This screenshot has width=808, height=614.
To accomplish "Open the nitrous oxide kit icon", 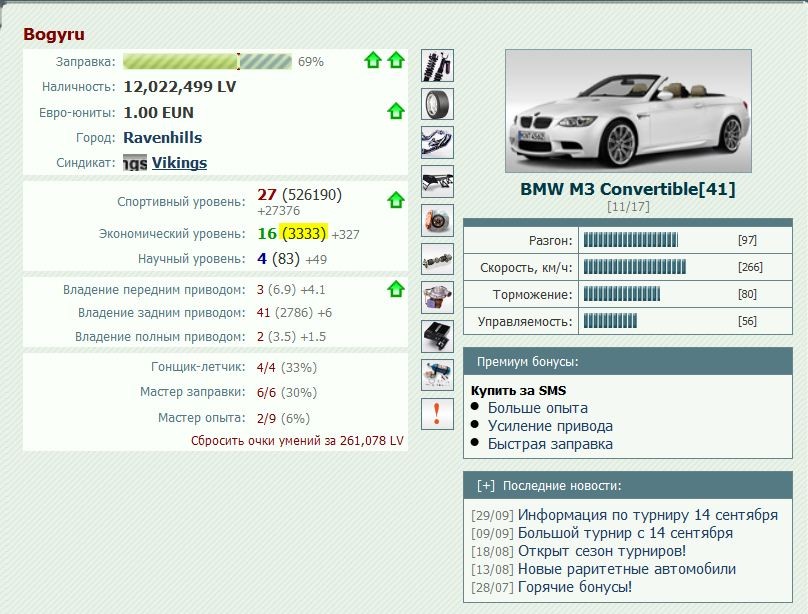I will [437, 375].
